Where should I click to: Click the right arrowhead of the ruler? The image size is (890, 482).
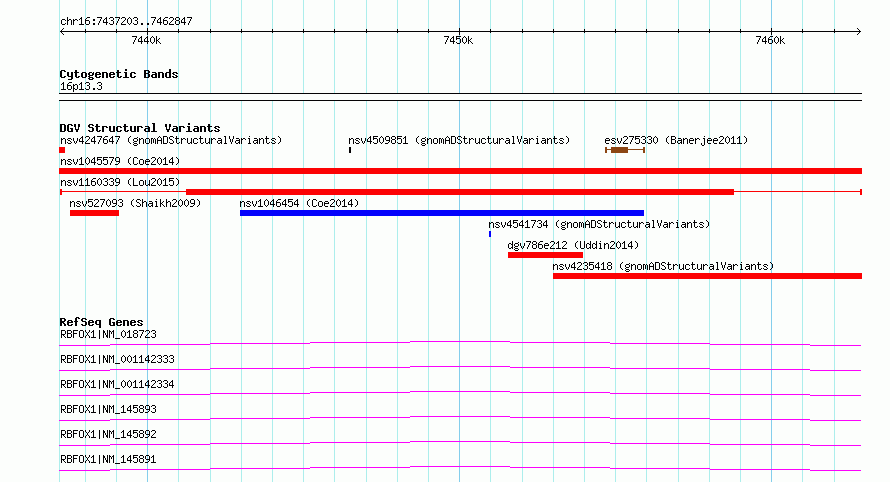coord(859,31)
